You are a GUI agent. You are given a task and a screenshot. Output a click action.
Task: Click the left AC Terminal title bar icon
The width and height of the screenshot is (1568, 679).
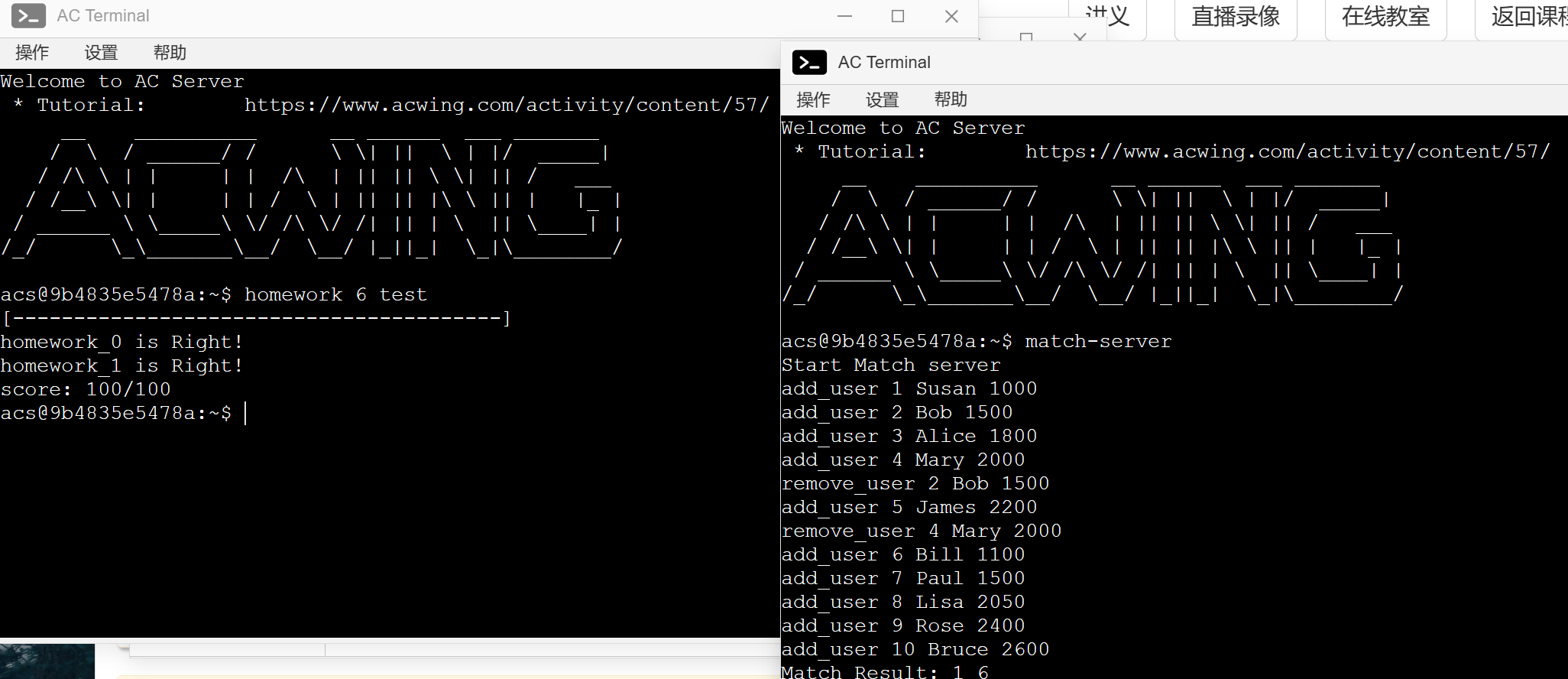(x=28, y=16)
